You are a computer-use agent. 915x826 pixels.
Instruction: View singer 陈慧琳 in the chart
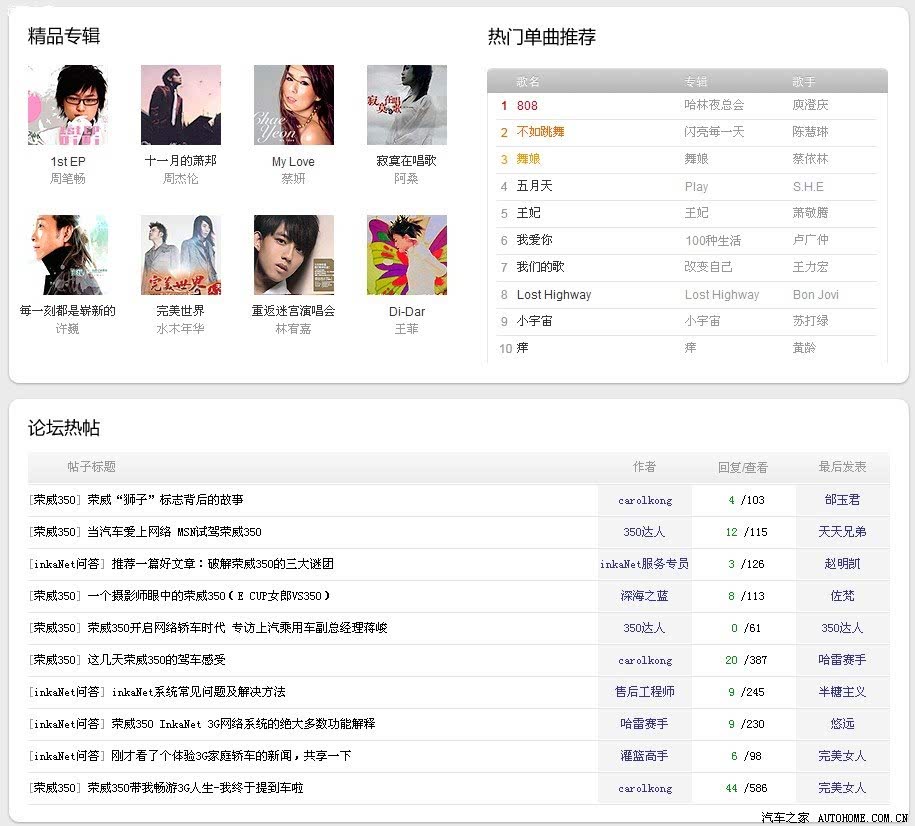coord(811,132)
